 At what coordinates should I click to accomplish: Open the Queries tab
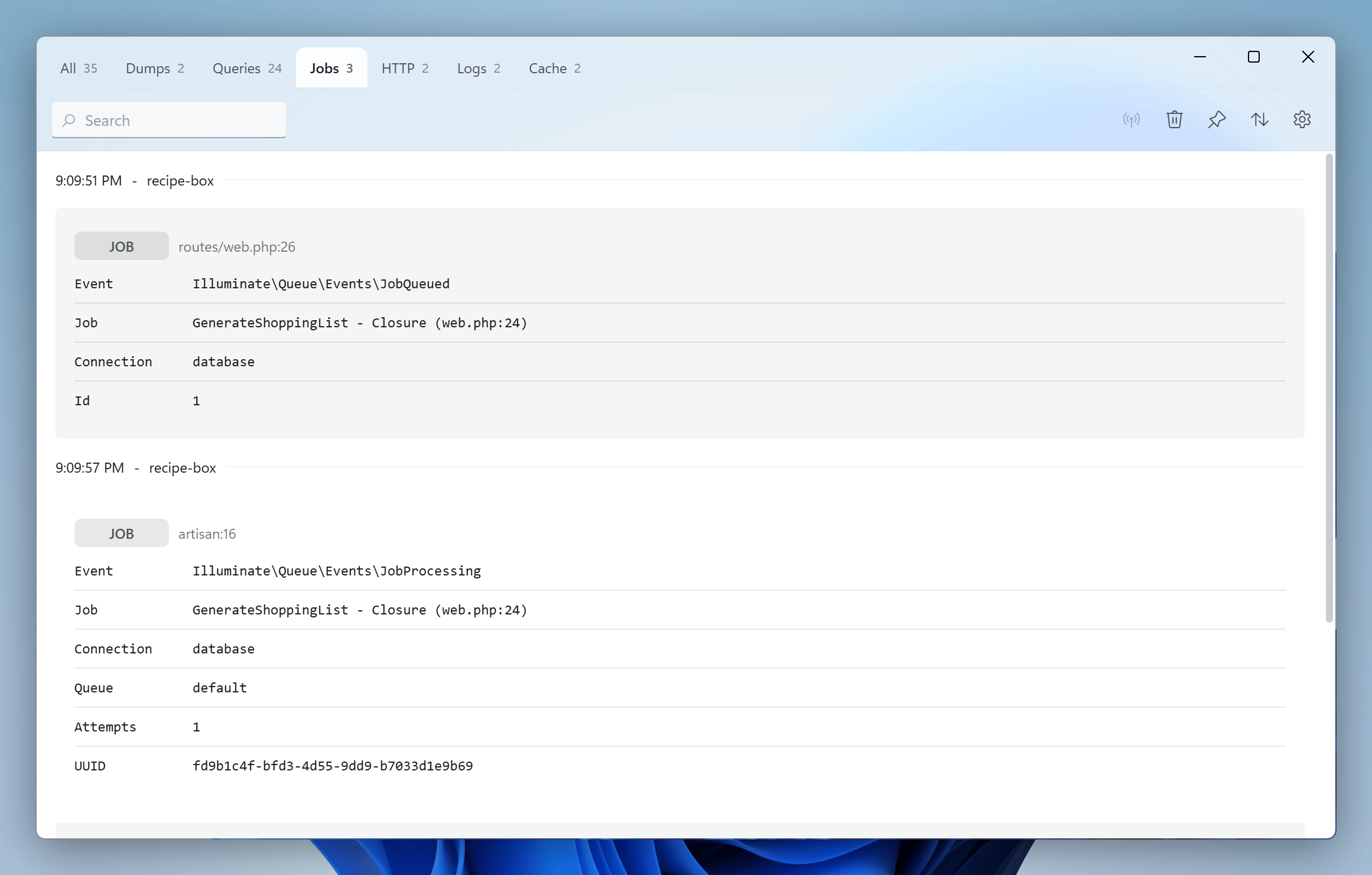tap(247, 69)
